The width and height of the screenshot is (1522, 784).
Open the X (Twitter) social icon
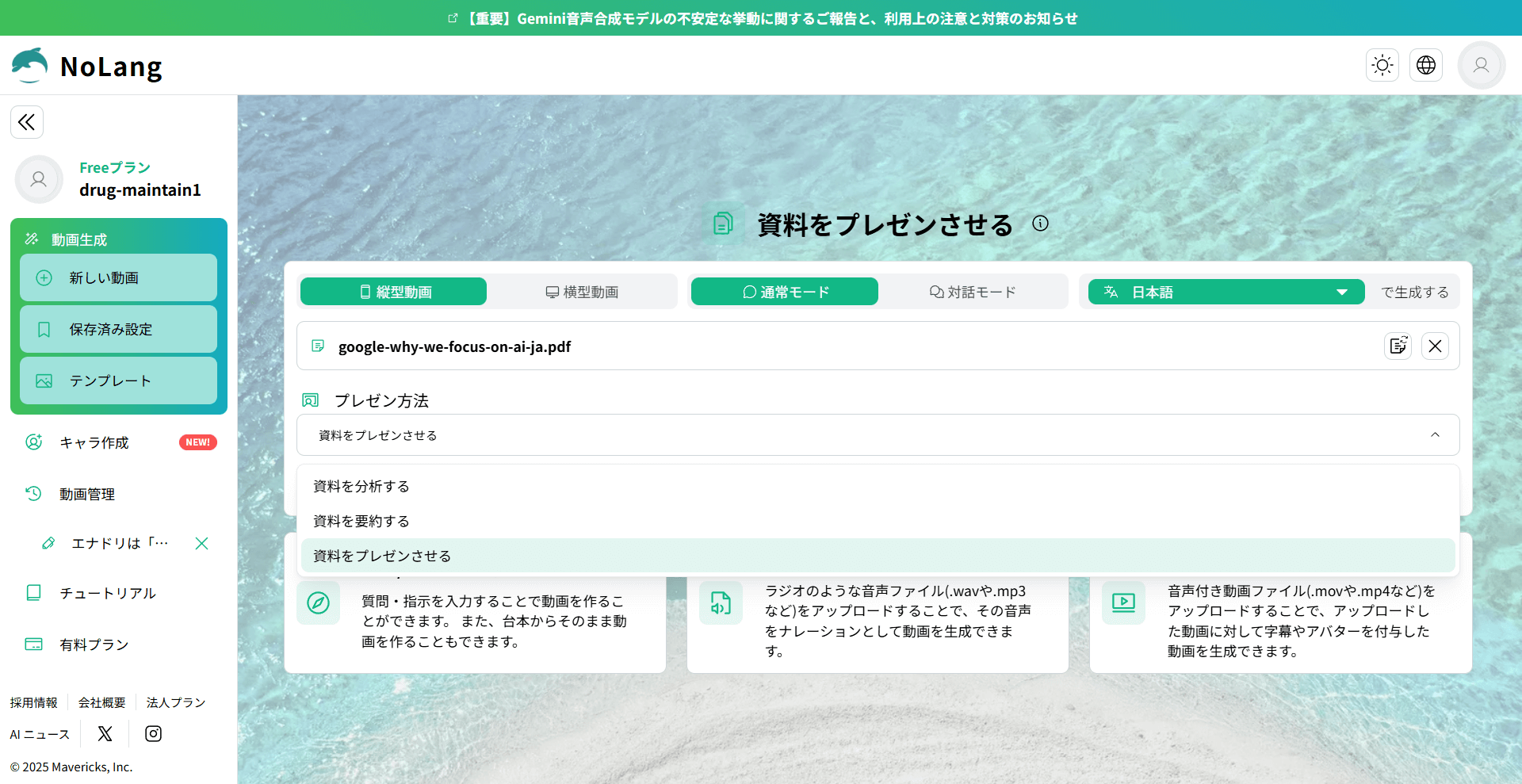pyautogui.click(x=105, y=734)
